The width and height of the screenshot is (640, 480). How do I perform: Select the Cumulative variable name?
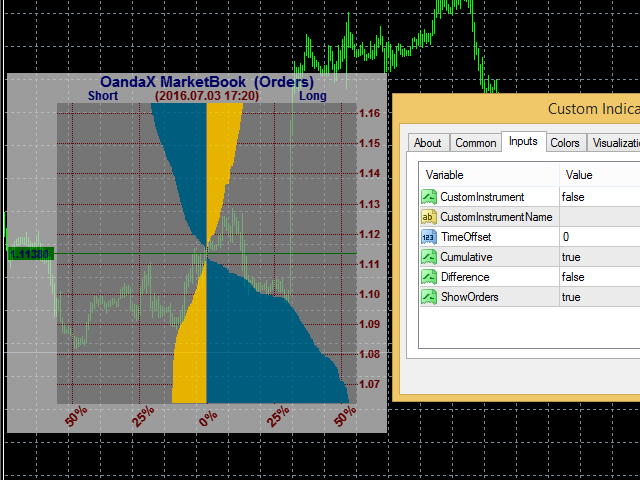click(466, 257)
